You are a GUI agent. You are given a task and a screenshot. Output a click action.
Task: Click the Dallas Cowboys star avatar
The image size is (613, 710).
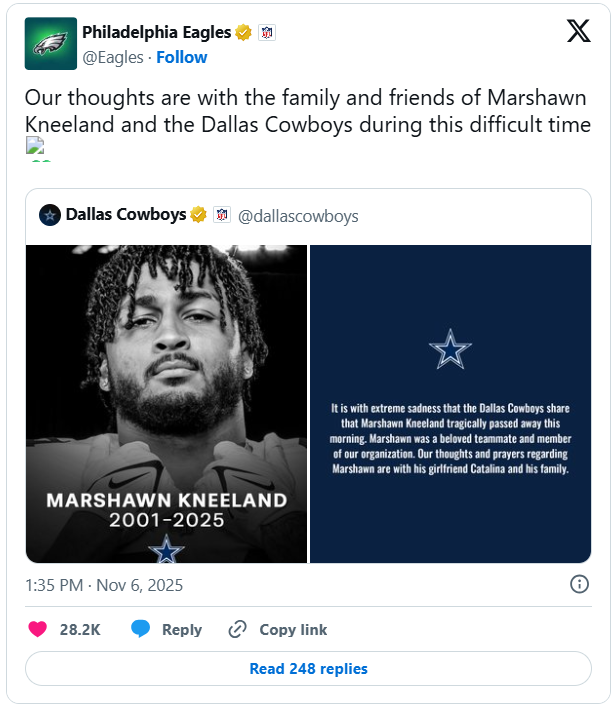pyautogui.click(x=49, y=215)
